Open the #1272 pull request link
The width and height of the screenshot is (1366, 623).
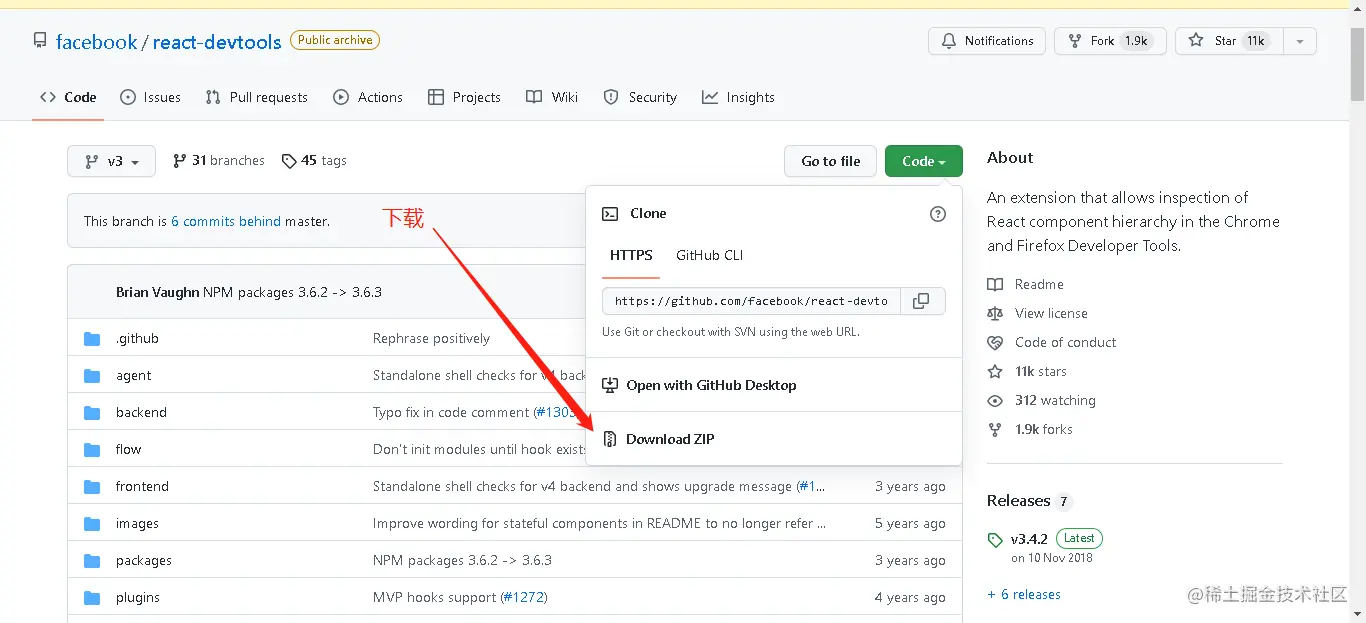pyautogui.click(x=523, y=598)
